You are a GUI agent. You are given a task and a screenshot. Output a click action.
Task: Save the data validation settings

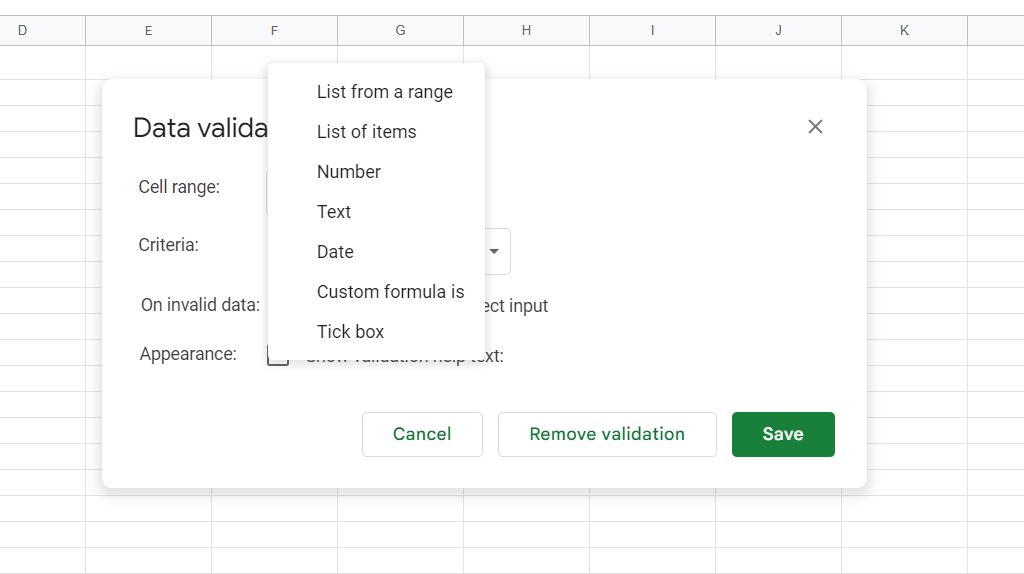[x=783, y=434]
